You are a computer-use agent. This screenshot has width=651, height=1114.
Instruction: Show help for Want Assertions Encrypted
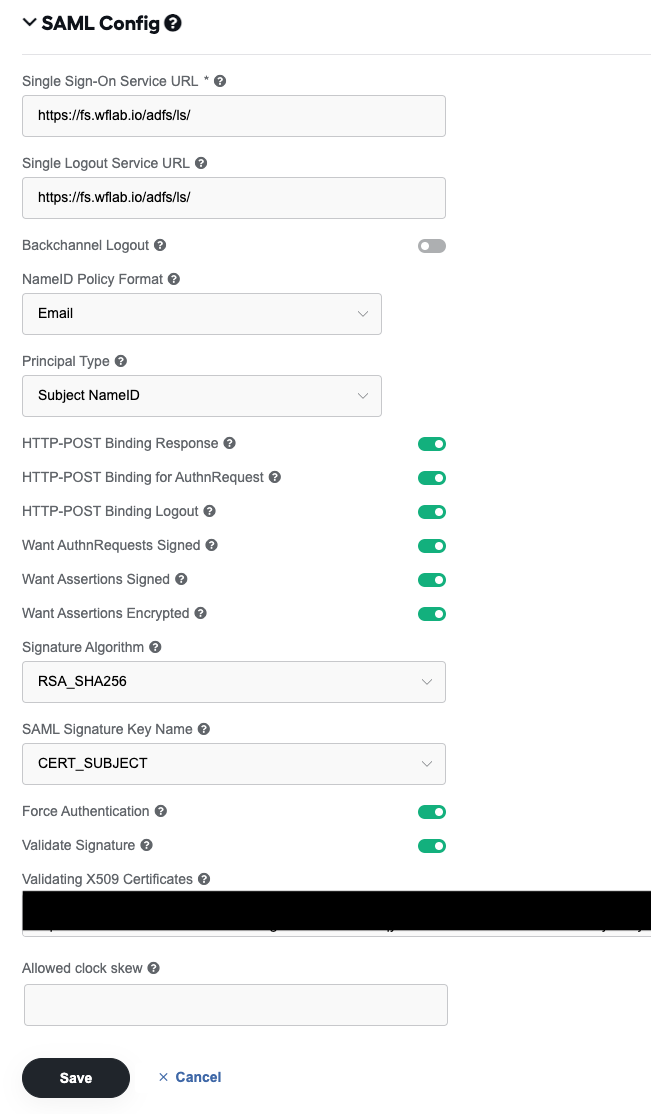(200, 613)
